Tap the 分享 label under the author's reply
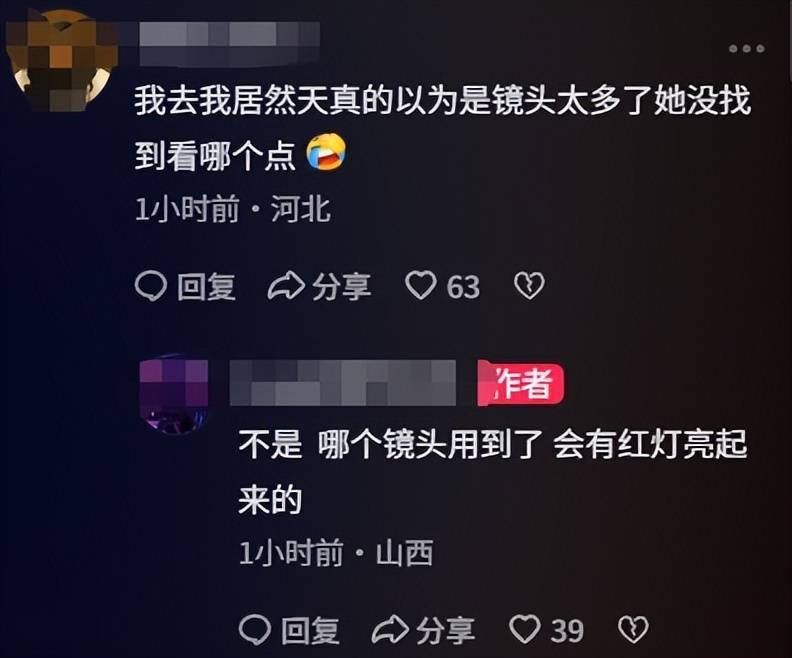The image size is (792, 658). pyautogui.click(x=446, y=630)
